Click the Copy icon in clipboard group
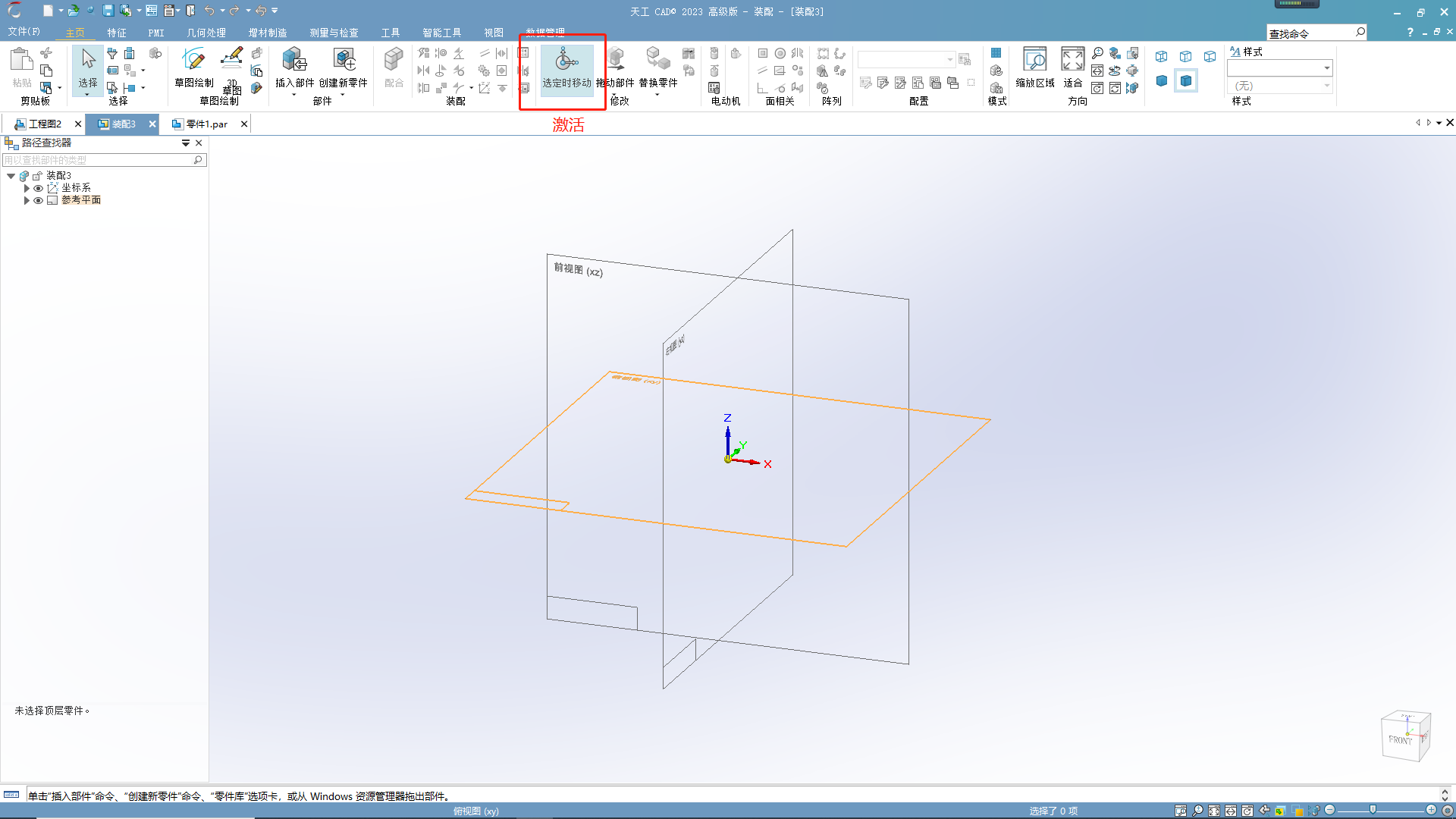Screen dimensions: 1456x819 click(x=46, y=71)
